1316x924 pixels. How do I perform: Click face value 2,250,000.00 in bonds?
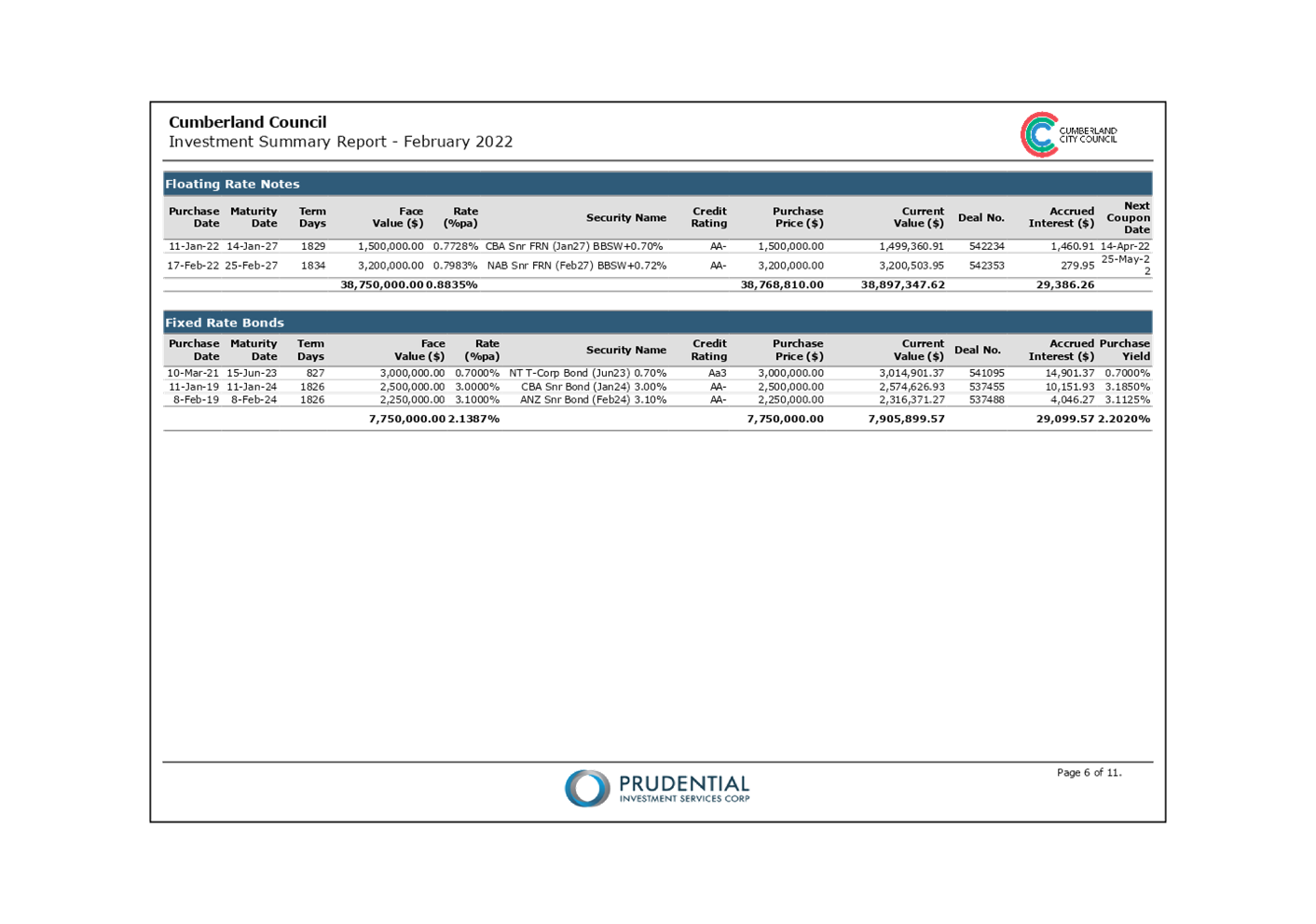coord(412,399)
